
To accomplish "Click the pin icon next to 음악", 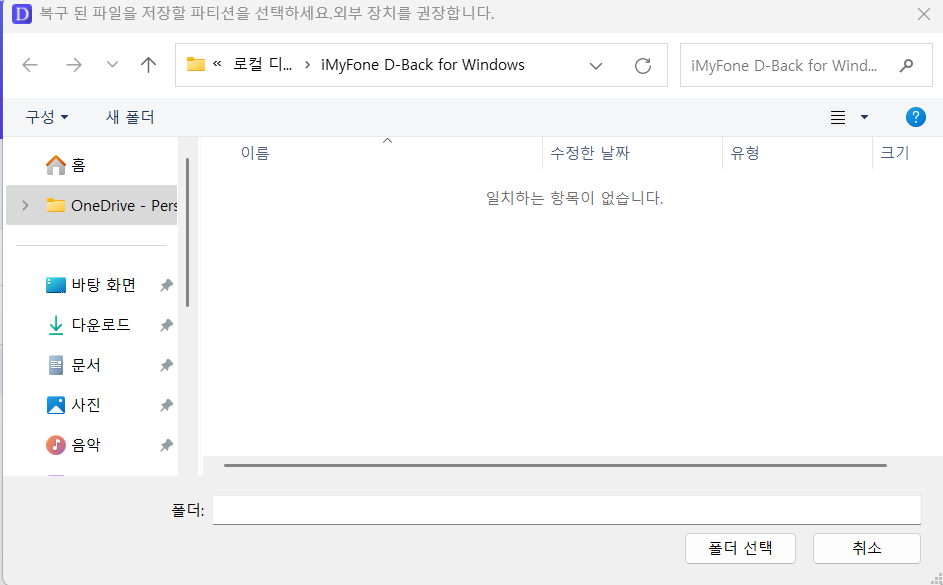I will click(166, 446).
